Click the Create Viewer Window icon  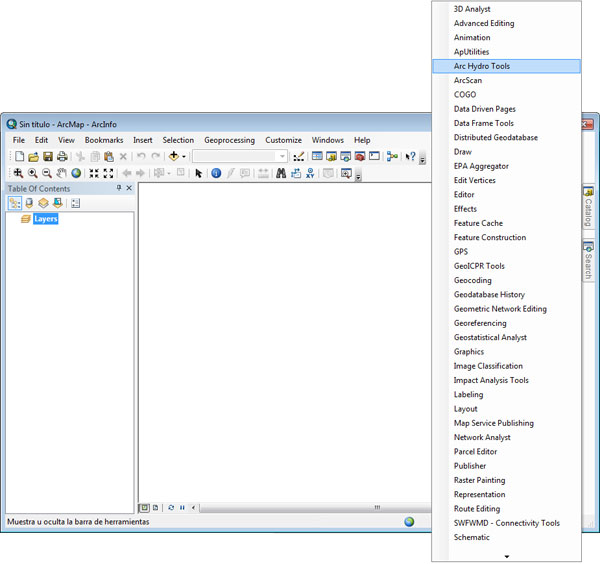coord(346,173)
